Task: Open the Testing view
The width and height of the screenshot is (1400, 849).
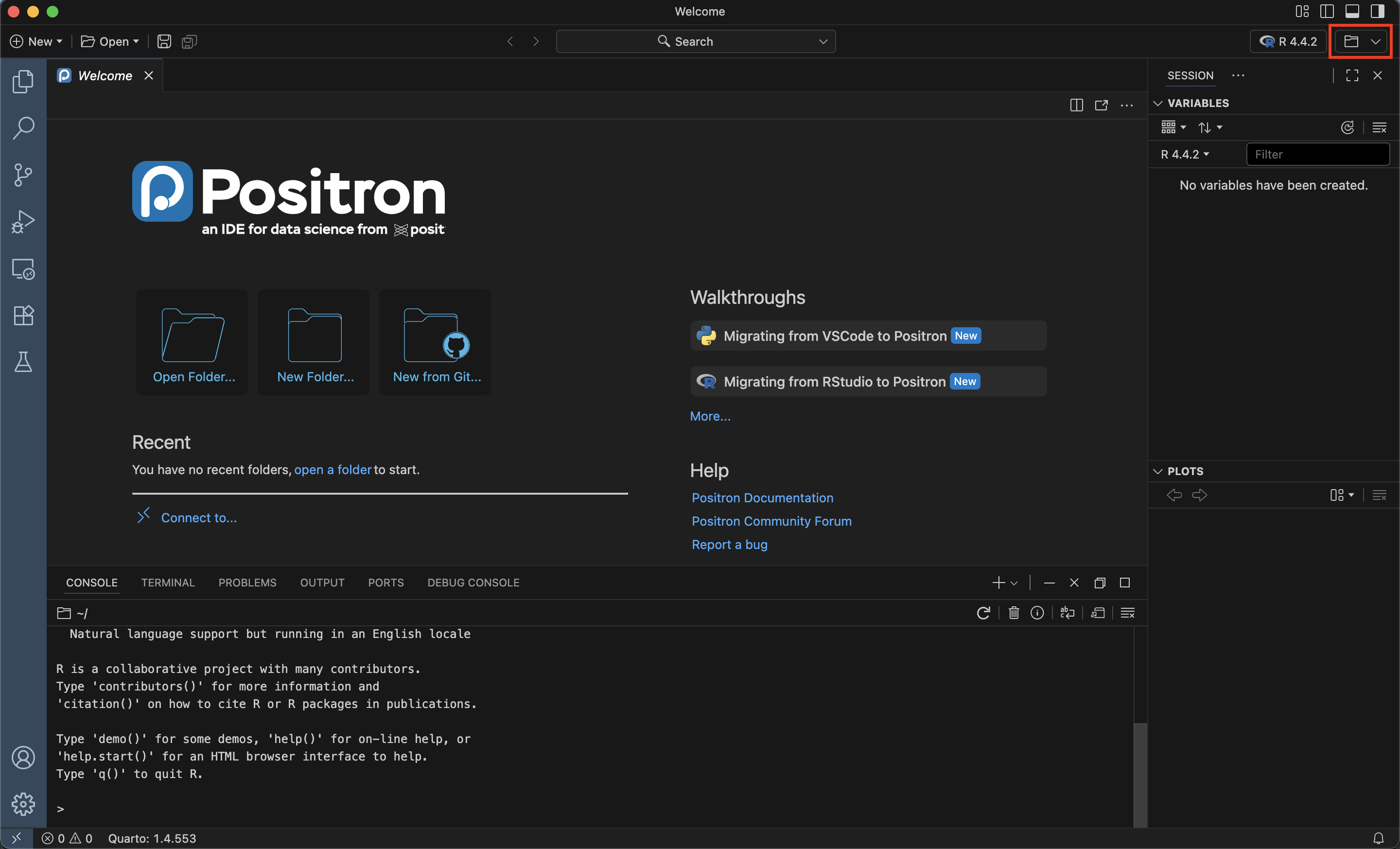Action: 23,362
